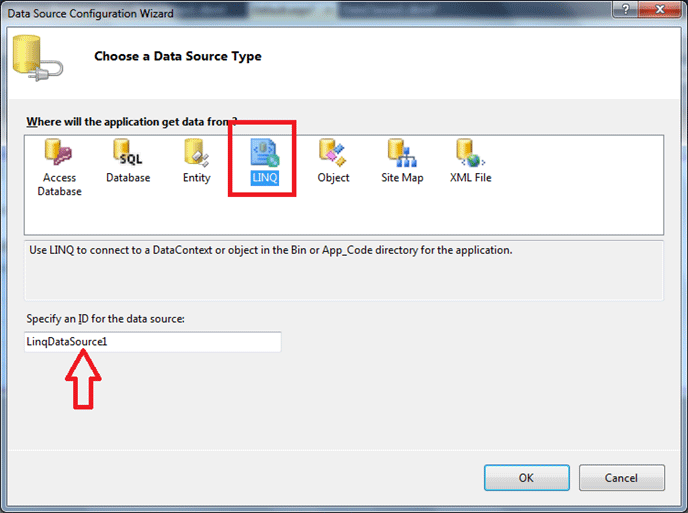
Task: Select the highlighted LINQ icon
Action: pos(264,152)
